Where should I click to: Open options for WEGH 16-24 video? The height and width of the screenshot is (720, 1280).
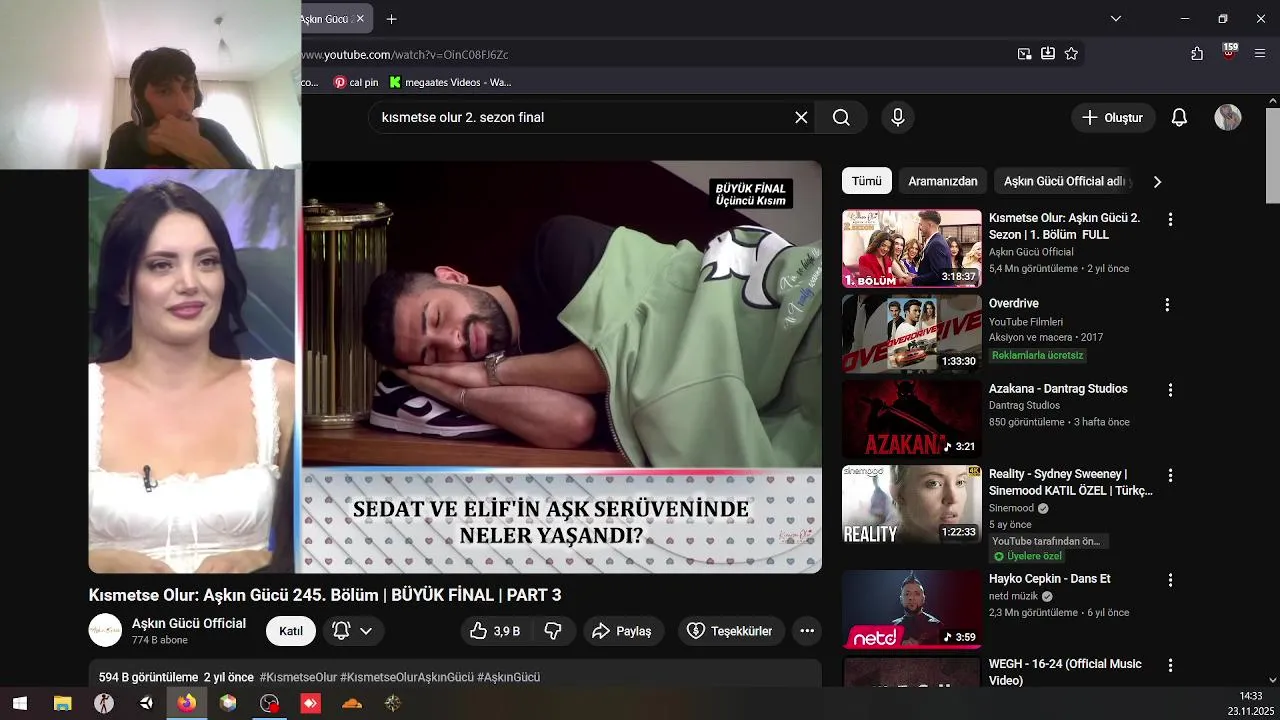tap(1170, 665)
